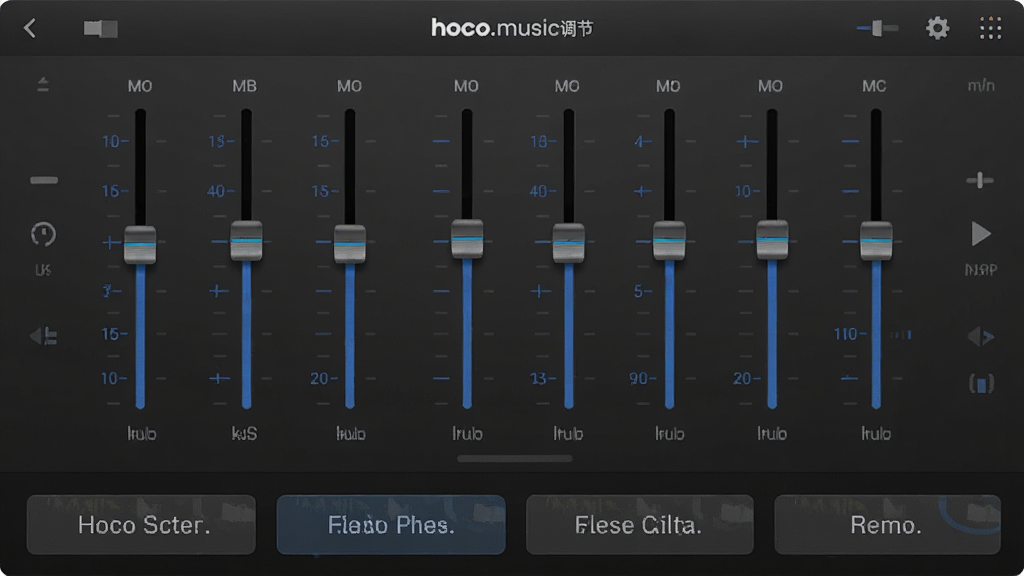Click the MB band label
1024x576 pixels.
click(245, 86)
